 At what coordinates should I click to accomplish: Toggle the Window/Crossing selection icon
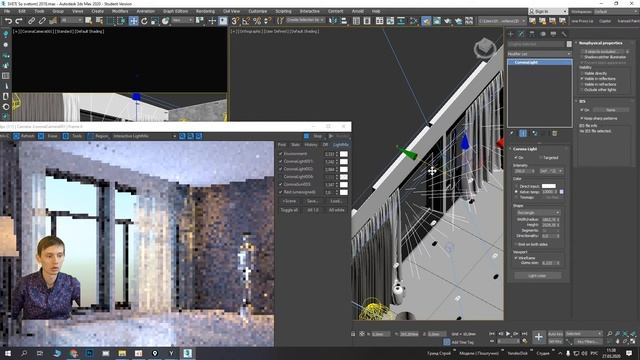coord(122,21)
